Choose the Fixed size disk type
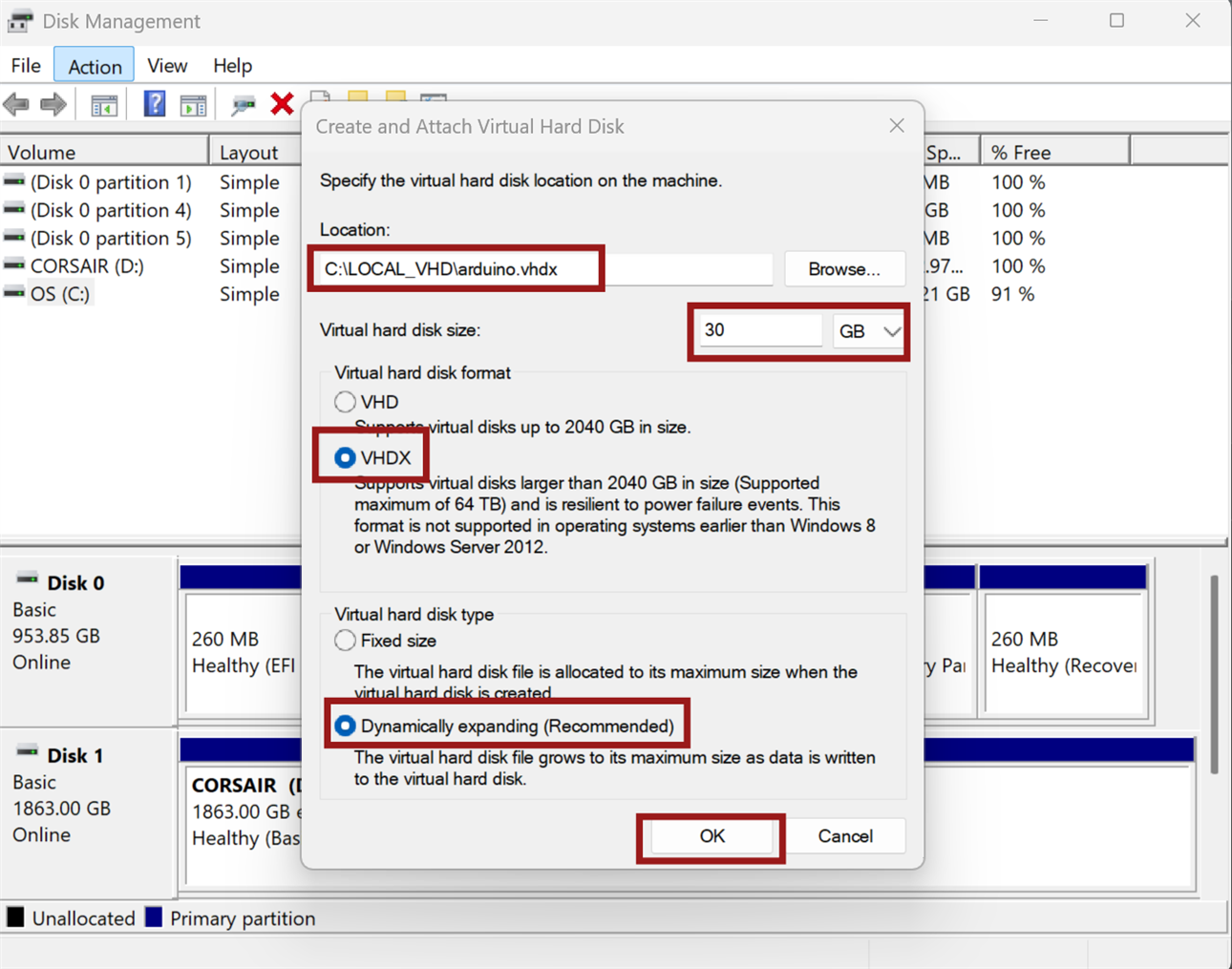This screenshot has height=969, width=1232. point(345,641)
